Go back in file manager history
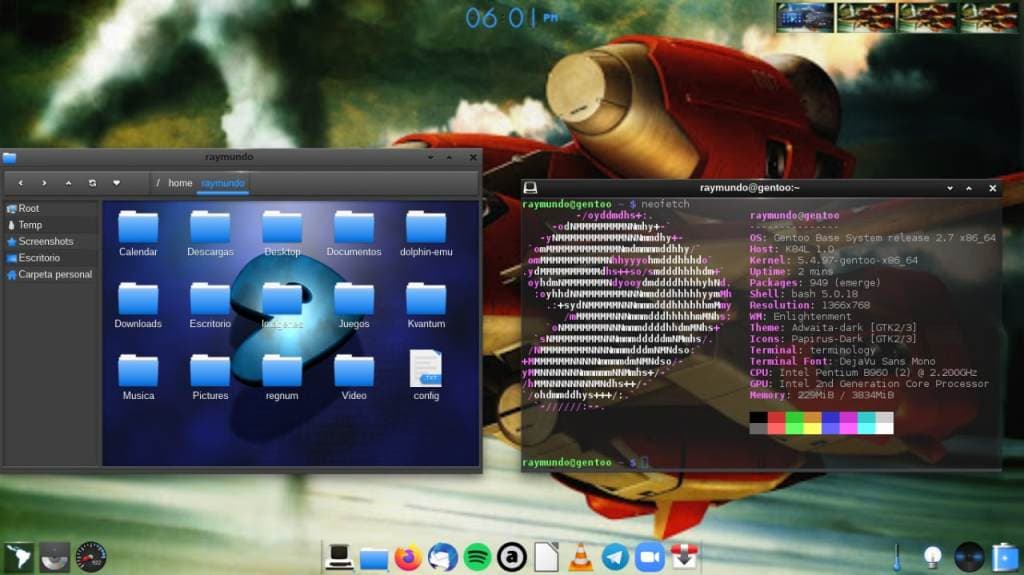The image size is (1024, 575). (20, 183)
